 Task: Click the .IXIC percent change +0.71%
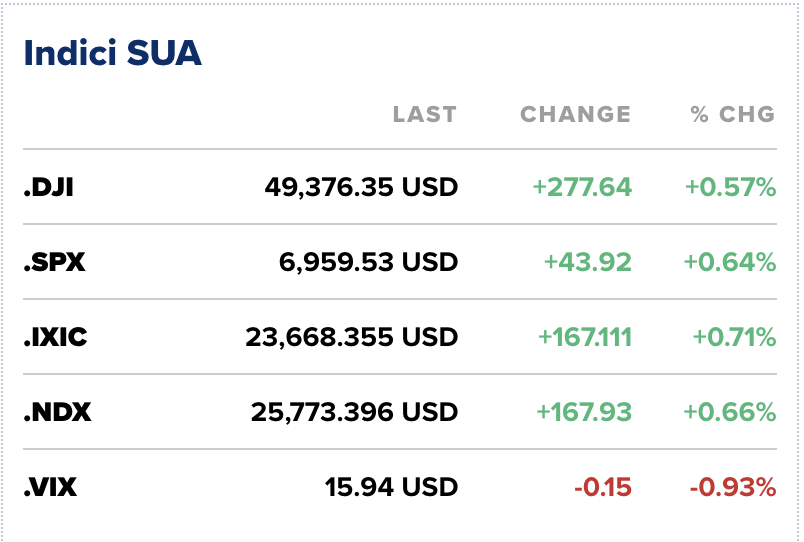(x=734, y=337)
